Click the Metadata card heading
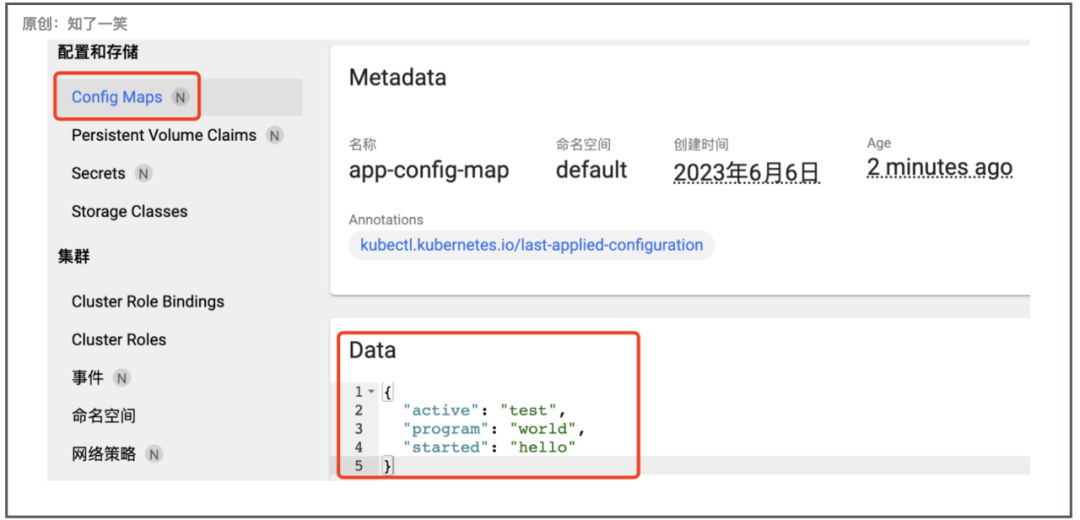This screenshot has height=520, width=1080. 397,77
